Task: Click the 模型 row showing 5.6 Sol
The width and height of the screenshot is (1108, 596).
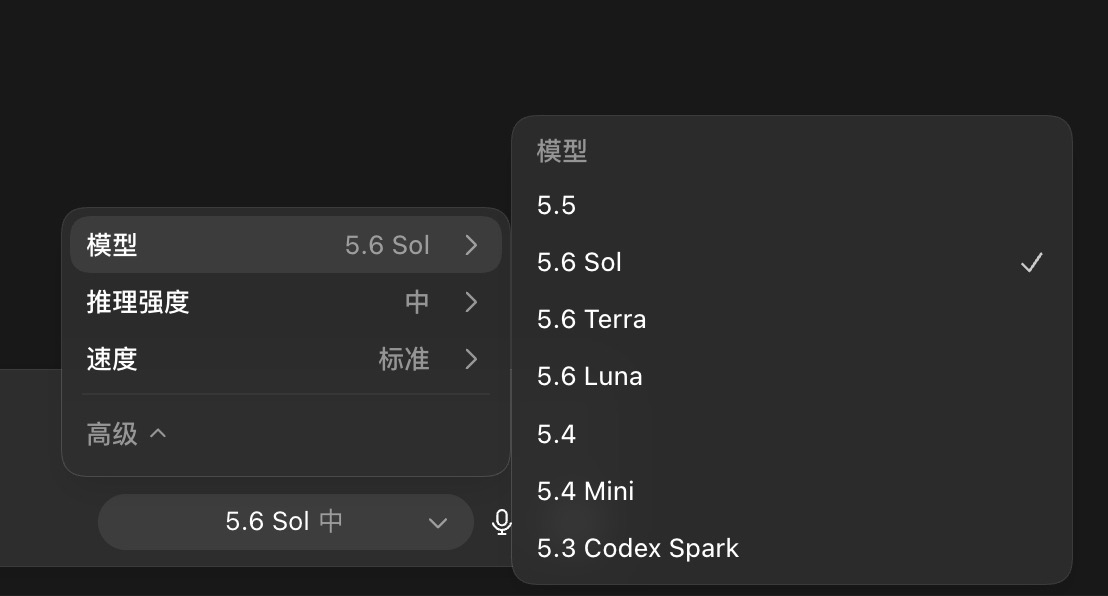Action: click(x=285, y=245)
